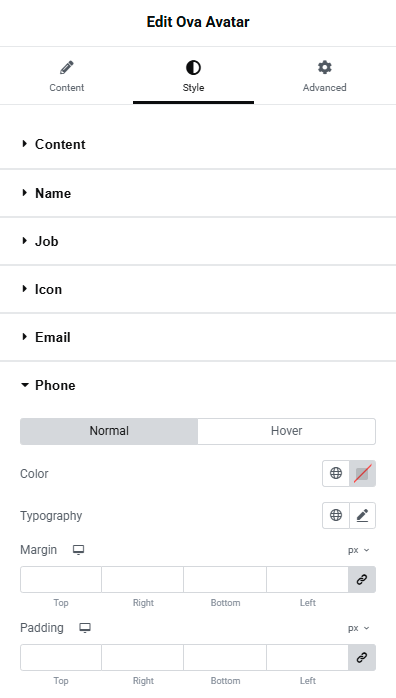396x698 pixels.
Task: Click the globe icon next to Color
Action: [336, 473]
